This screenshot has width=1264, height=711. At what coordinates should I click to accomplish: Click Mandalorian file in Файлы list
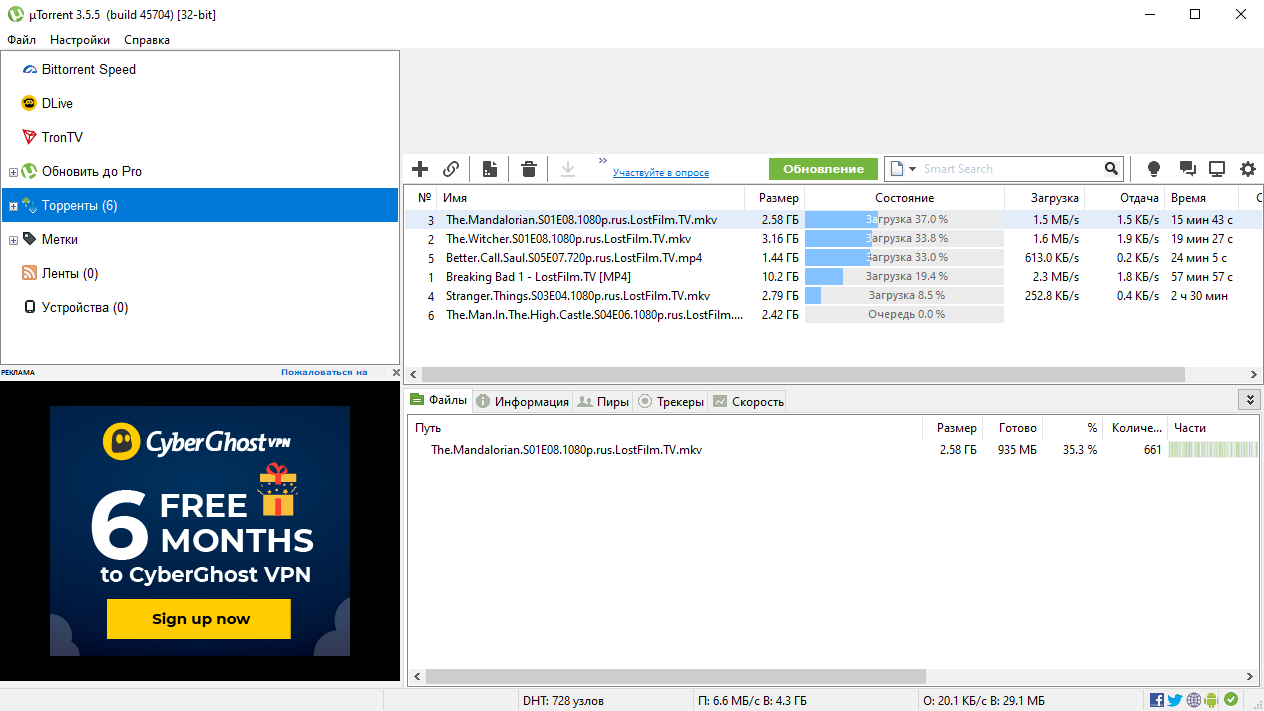pos(566,450)
